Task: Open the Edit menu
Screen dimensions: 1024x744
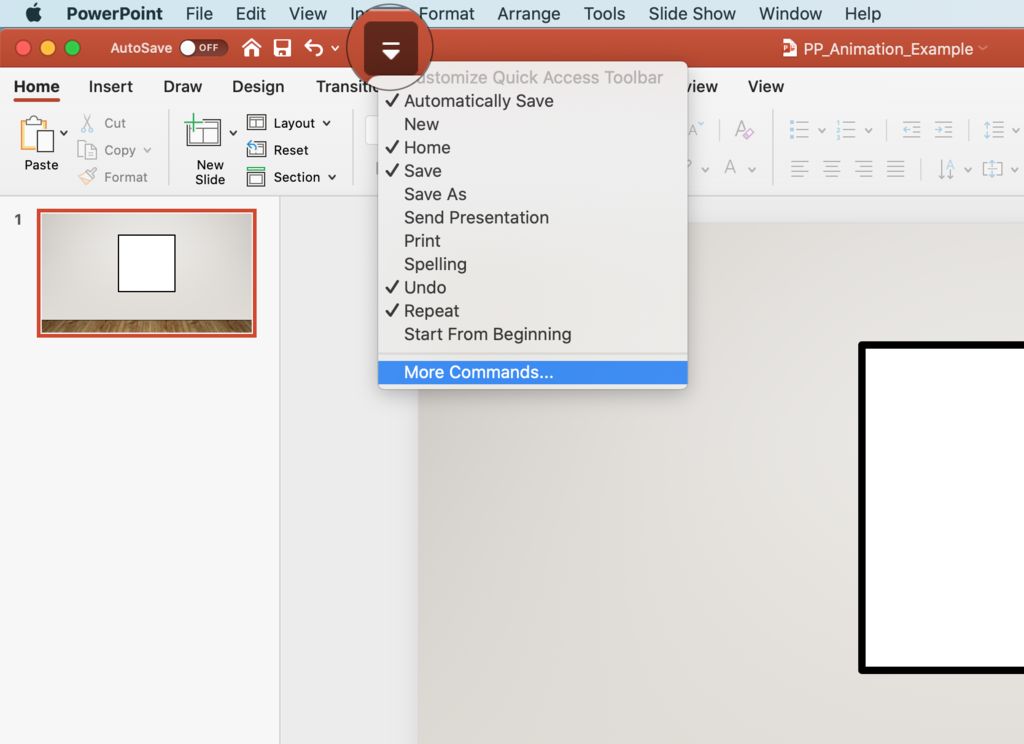Action: point(251,14)
